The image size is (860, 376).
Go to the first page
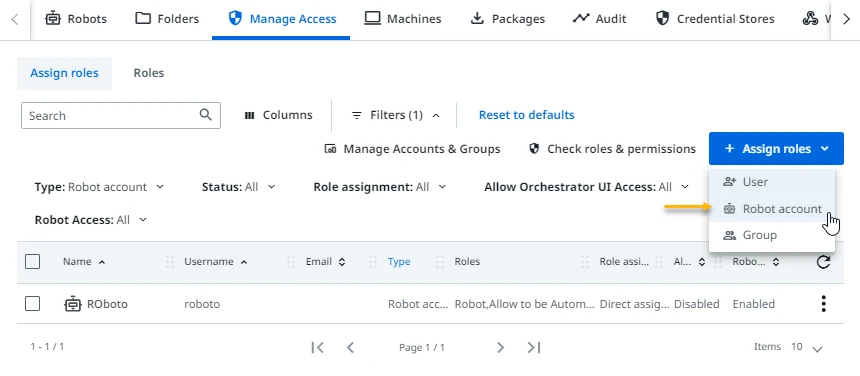coord(317,347)
